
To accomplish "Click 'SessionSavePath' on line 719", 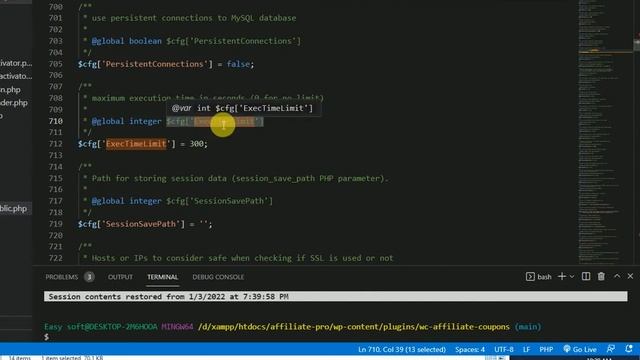I will (140, 224).
